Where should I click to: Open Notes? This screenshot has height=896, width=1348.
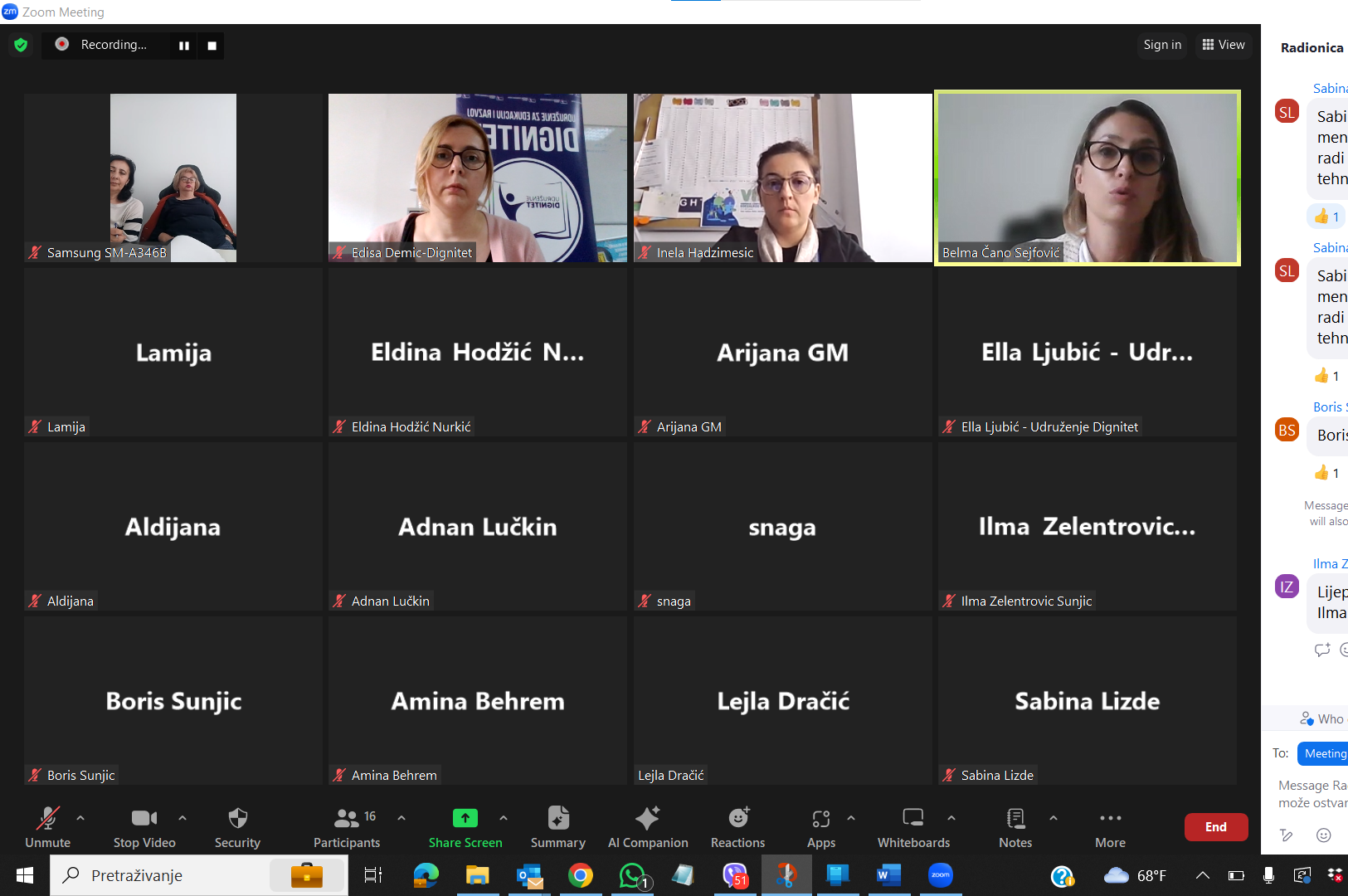tap(1015, 827)
